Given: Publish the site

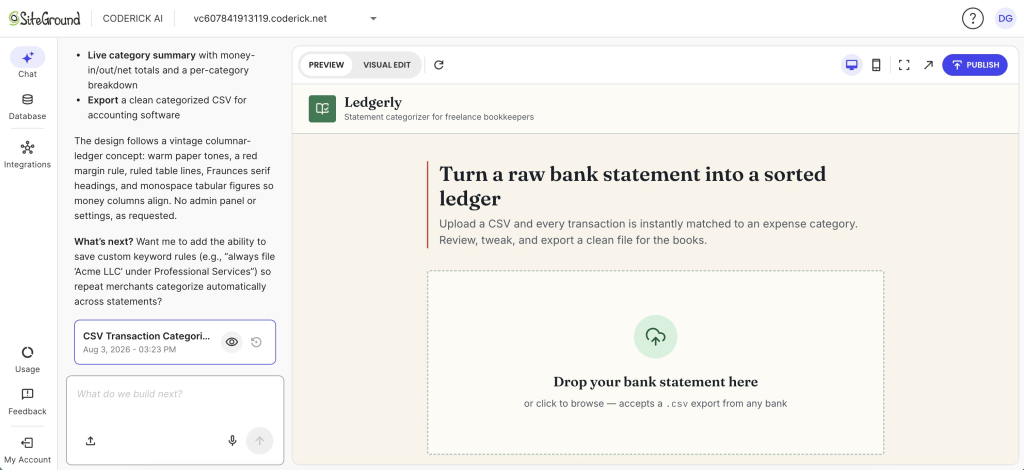Looking at the screenshot, I should [x=974, y=65].
